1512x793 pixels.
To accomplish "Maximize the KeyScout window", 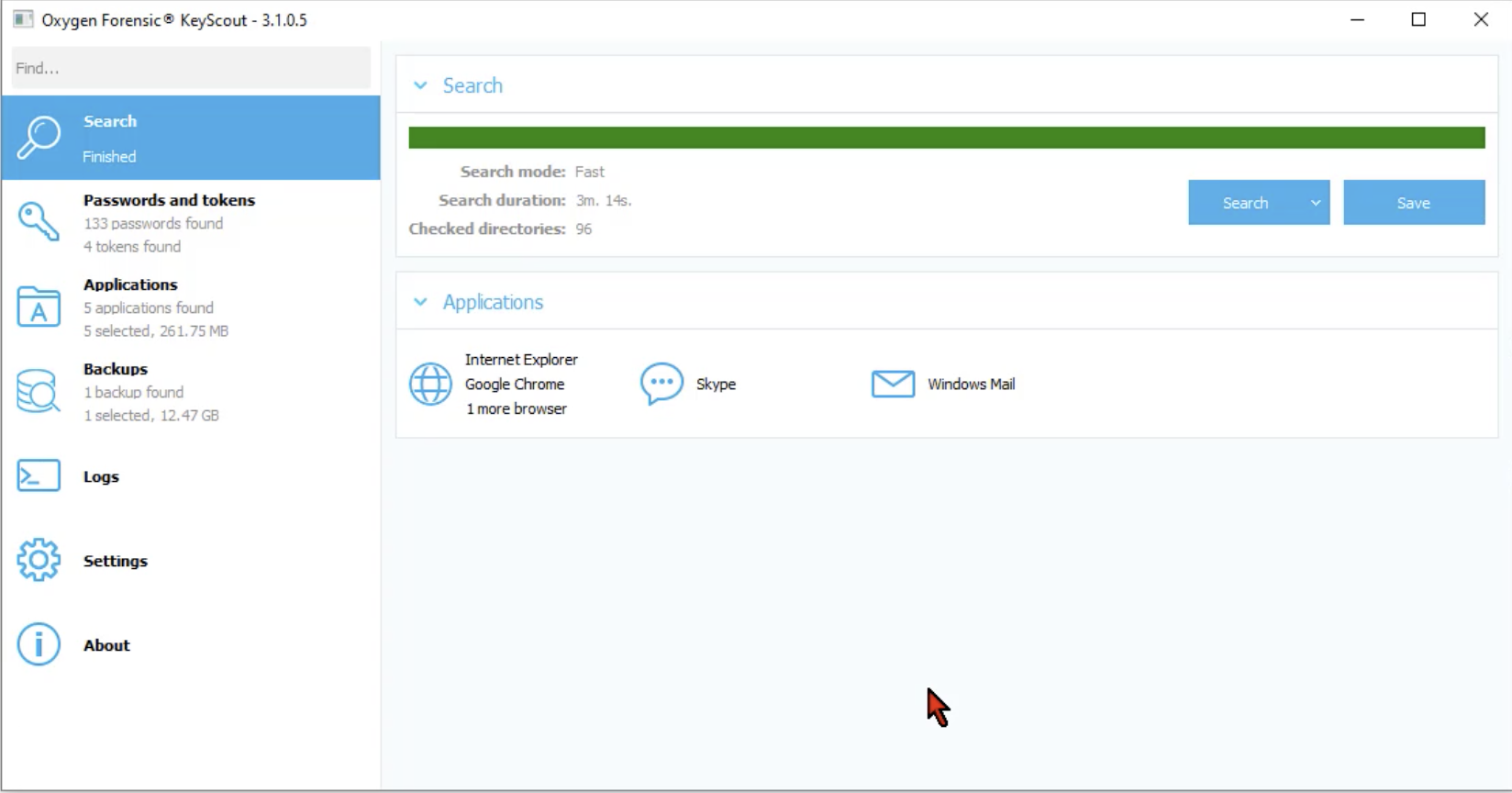I will 1418,19.
